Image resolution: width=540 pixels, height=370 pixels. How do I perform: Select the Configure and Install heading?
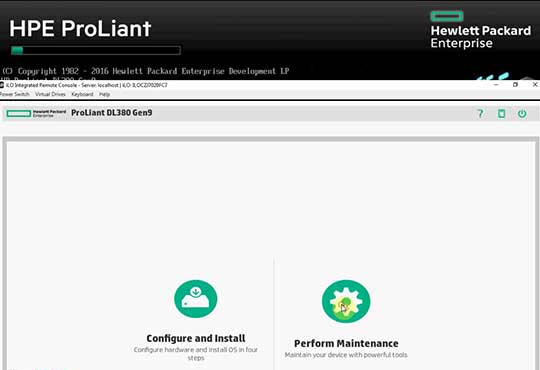[196, 338]
